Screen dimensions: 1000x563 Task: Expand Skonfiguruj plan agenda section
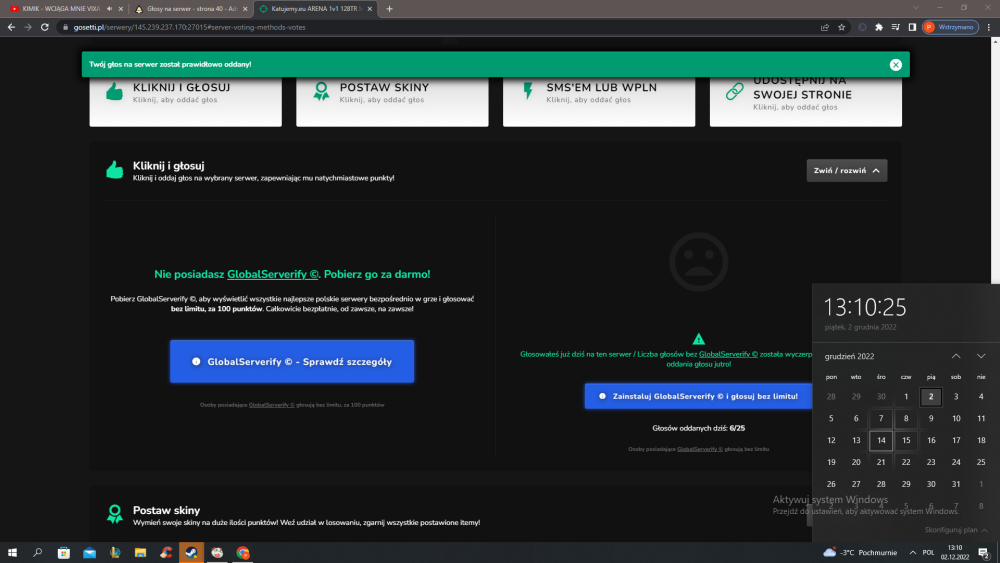[955, 530]
